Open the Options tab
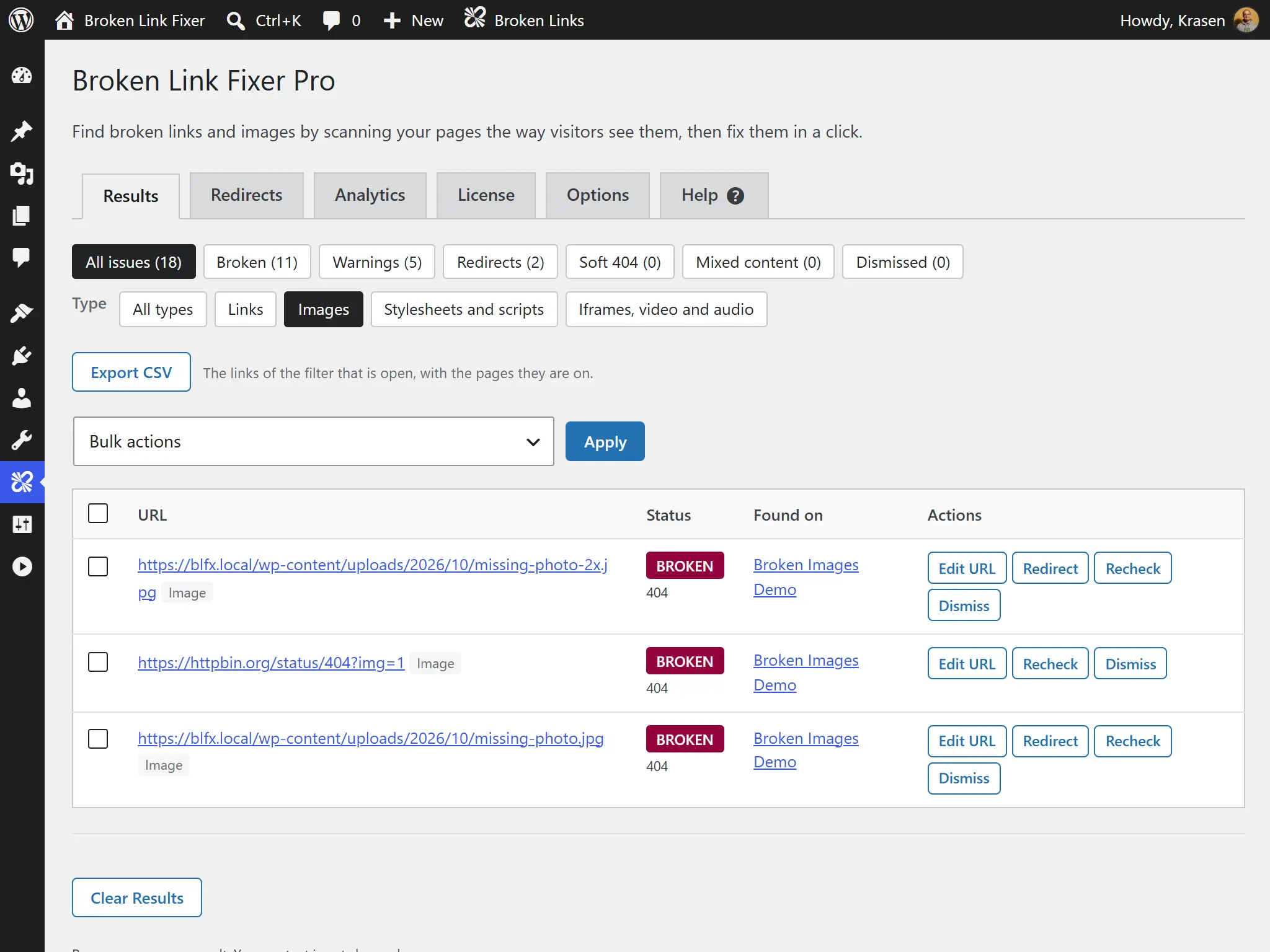The height and width of the screenshot is (952, 1270). click(598, 195)
